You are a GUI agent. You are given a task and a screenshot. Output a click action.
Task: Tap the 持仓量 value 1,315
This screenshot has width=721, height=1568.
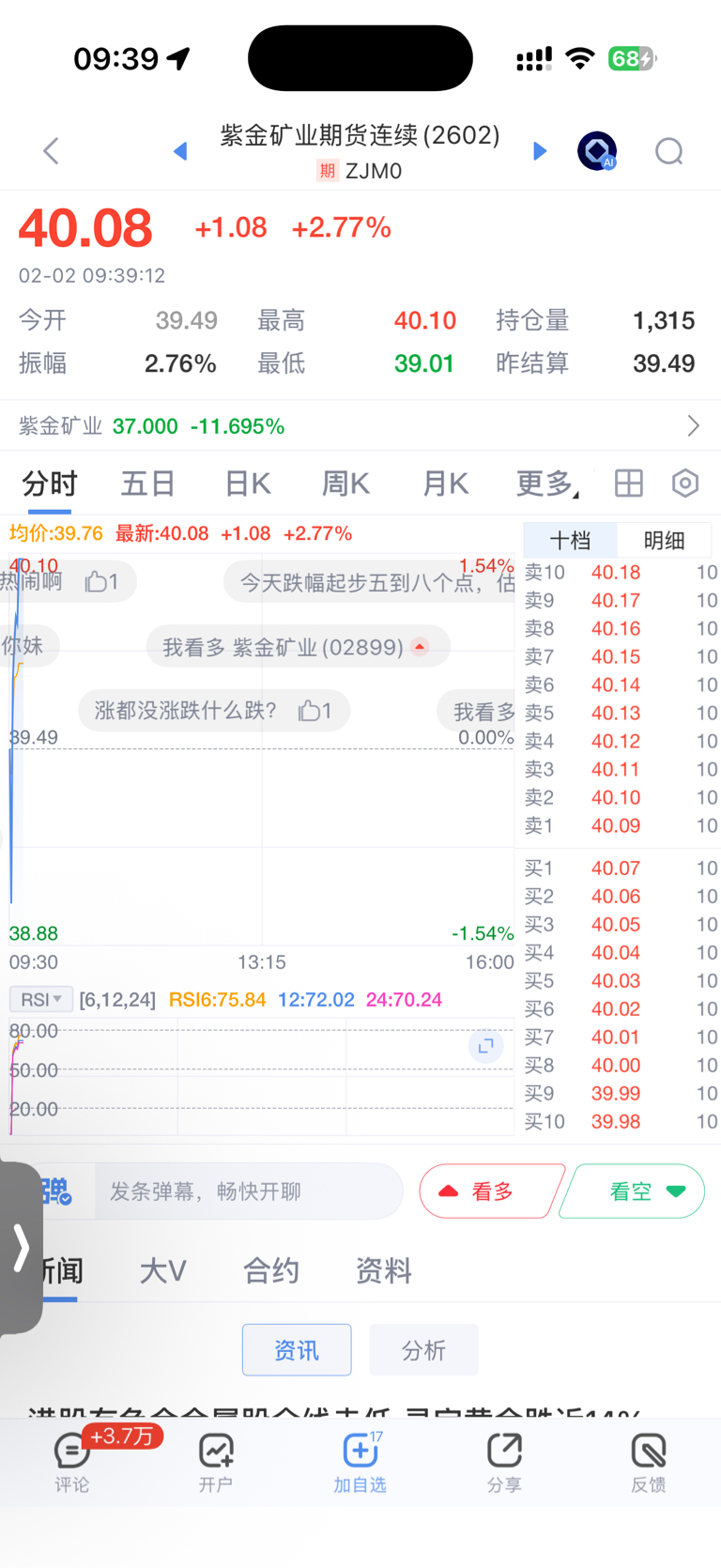coord(664,320)
